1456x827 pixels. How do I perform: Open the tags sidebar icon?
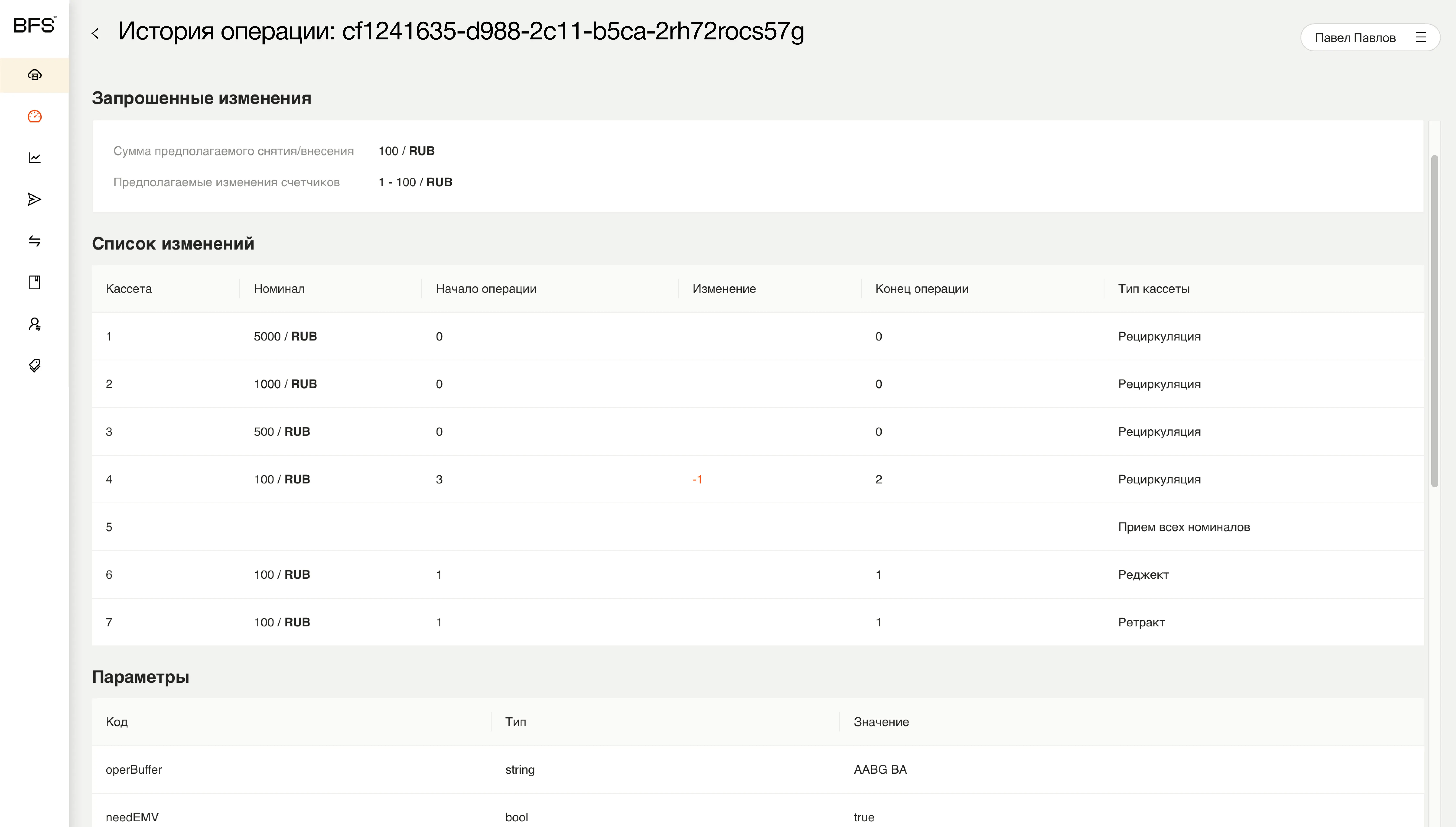[x=35, y=365]
